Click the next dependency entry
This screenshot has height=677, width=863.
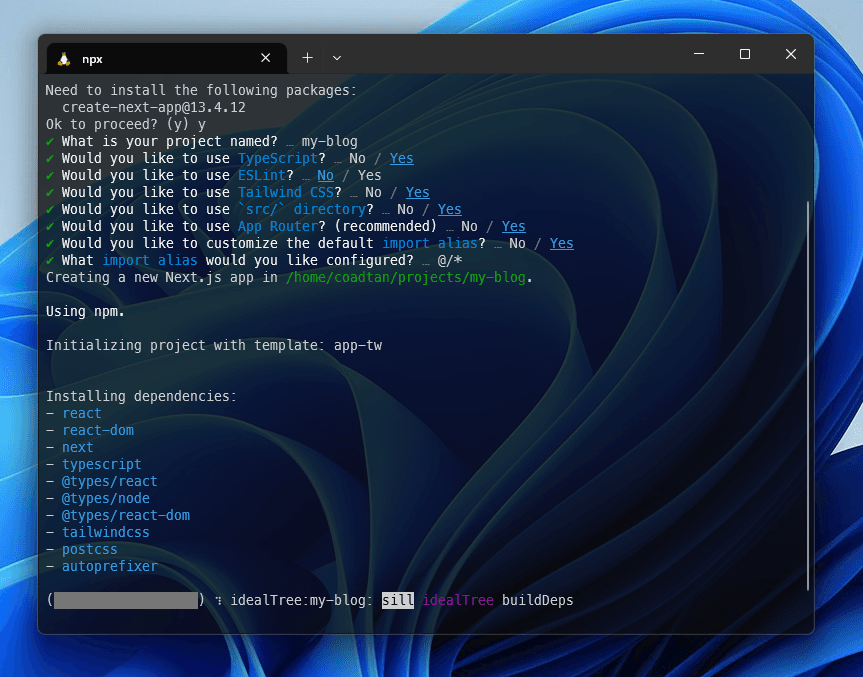78,447
